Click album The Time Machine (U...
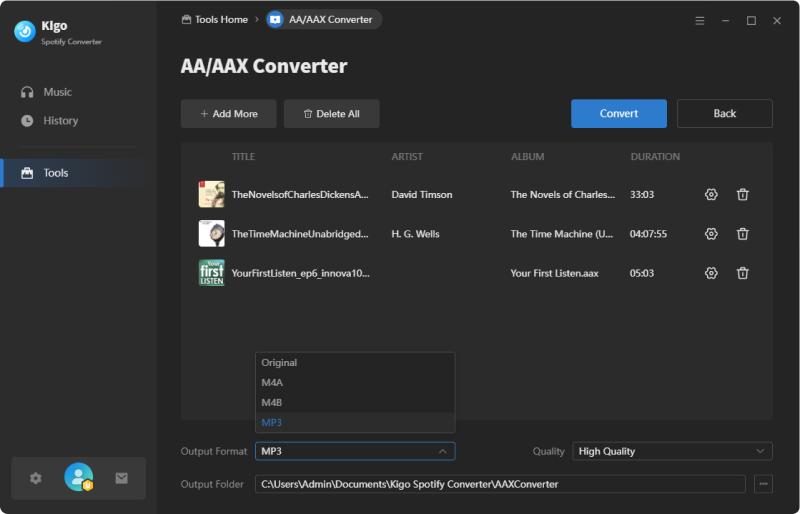The height and width of the screenshot is (514, 800). coord(562,234)
